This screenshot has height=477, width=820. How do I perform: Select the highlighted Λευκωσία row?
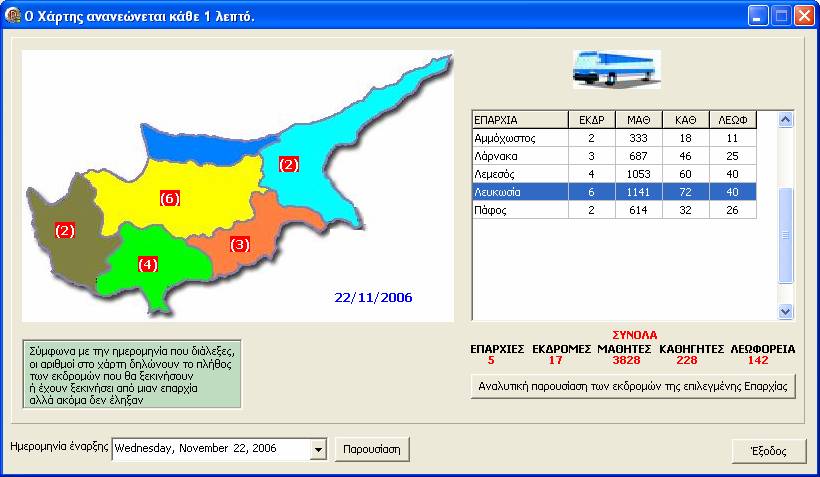click(x=614, y=192)
